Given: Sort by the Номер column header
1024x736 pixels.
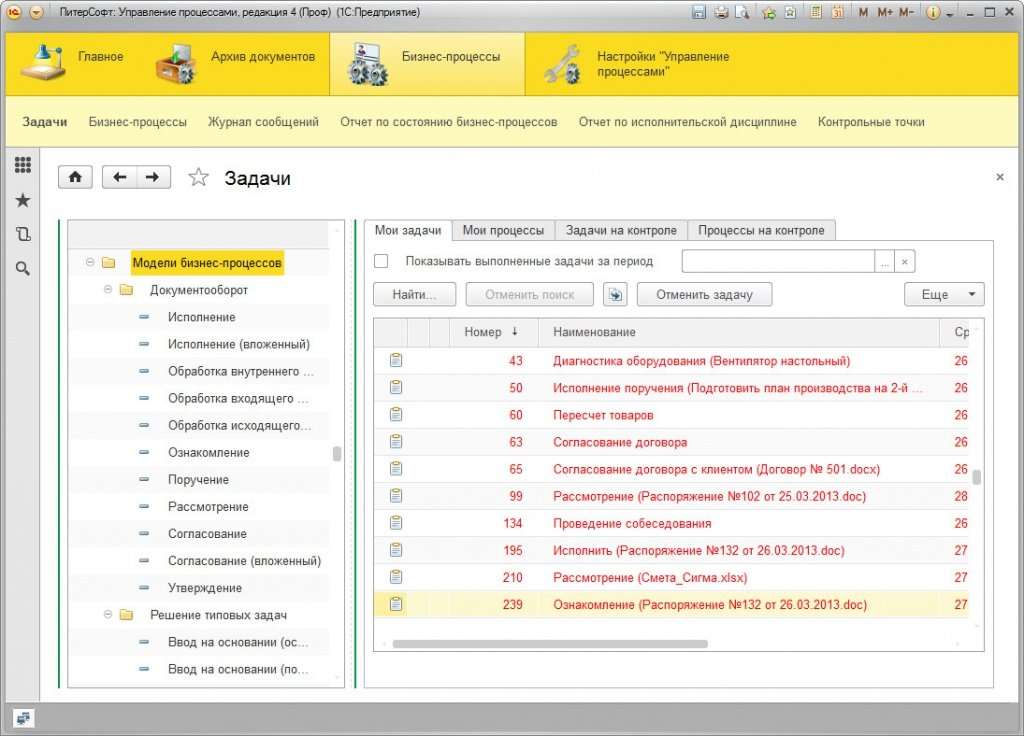Looking at the screenshot, I should [494, 332].
